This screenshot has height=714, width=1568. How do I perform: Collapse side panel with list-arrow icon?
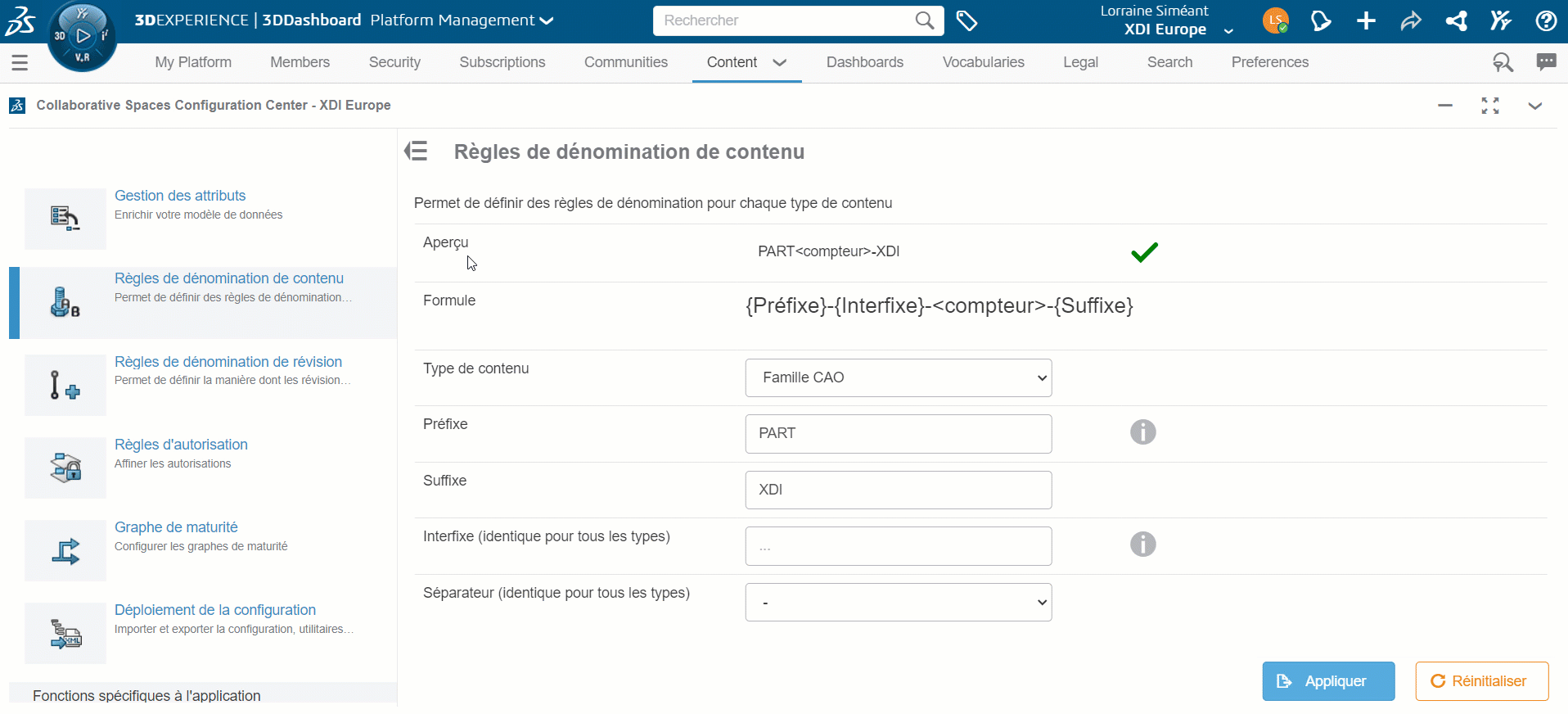(417, 151)
